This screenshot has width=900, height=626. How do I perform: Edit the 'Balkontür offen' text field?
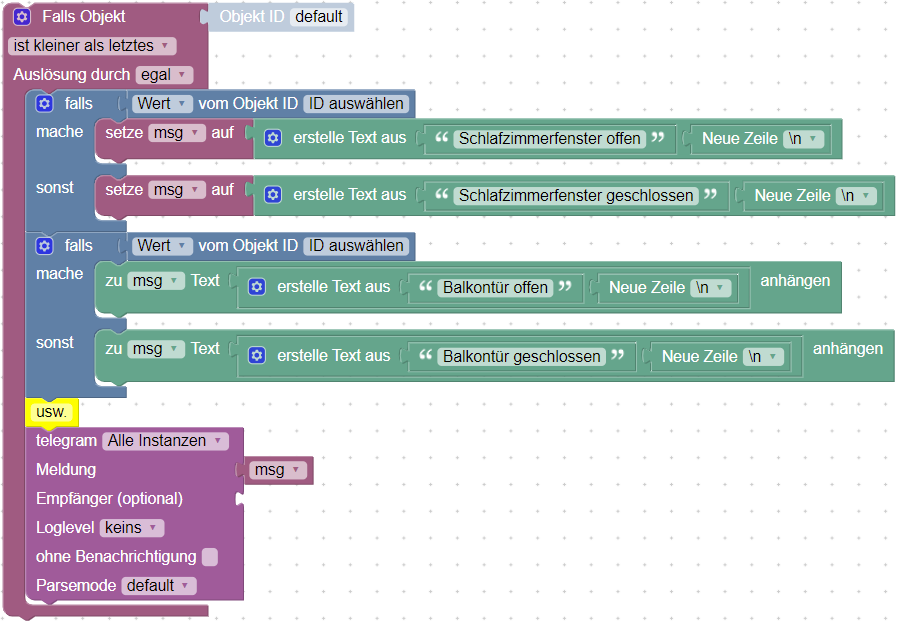pyautogui.click(x=495, y=287)
